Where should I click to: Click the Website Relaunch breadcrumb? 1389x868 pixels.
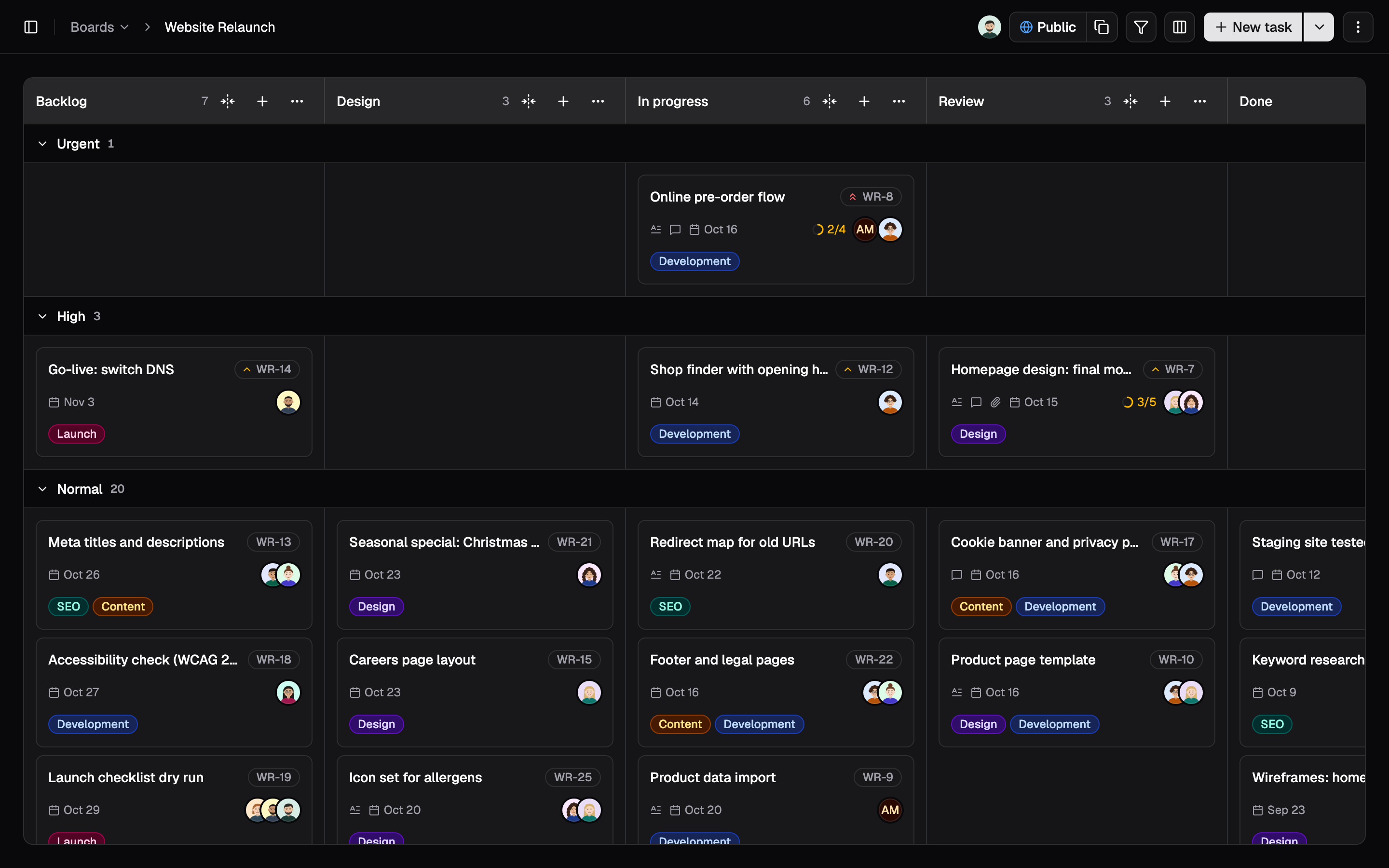click(220, 27)
